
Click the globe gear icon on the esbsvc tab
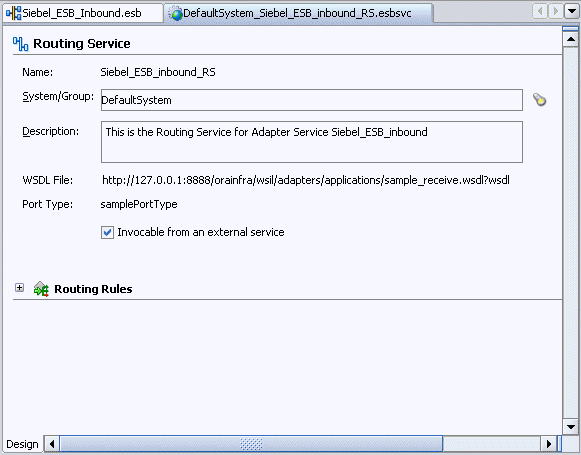[176, 13]
